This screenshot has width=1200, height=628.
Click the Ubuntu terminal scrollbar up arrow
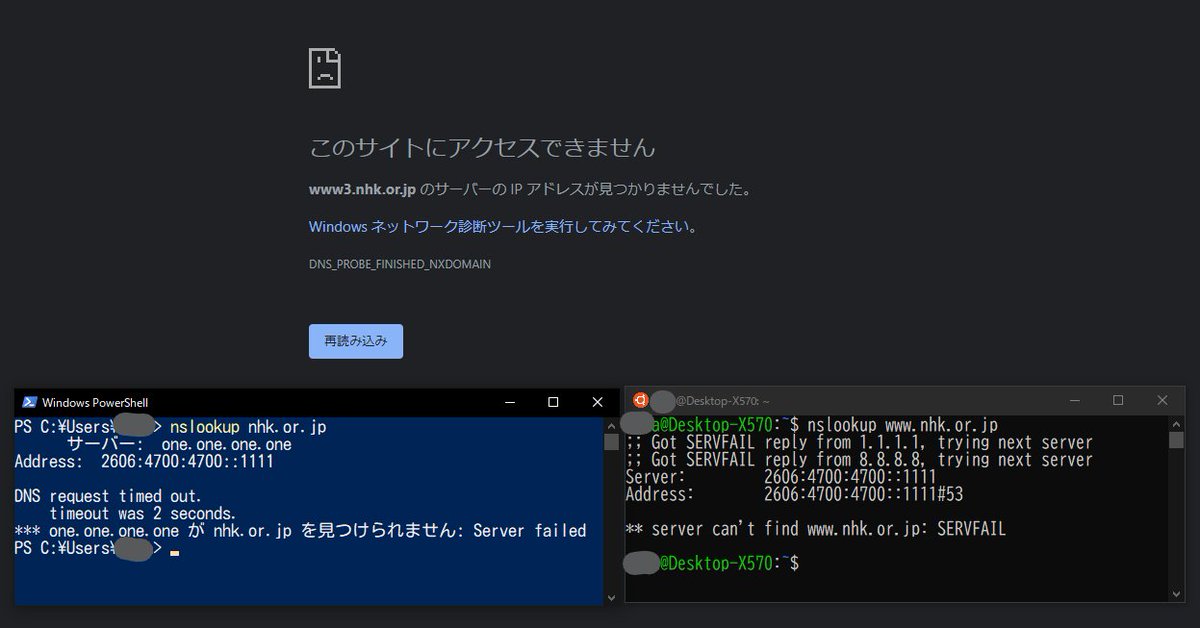[1176, 423]
